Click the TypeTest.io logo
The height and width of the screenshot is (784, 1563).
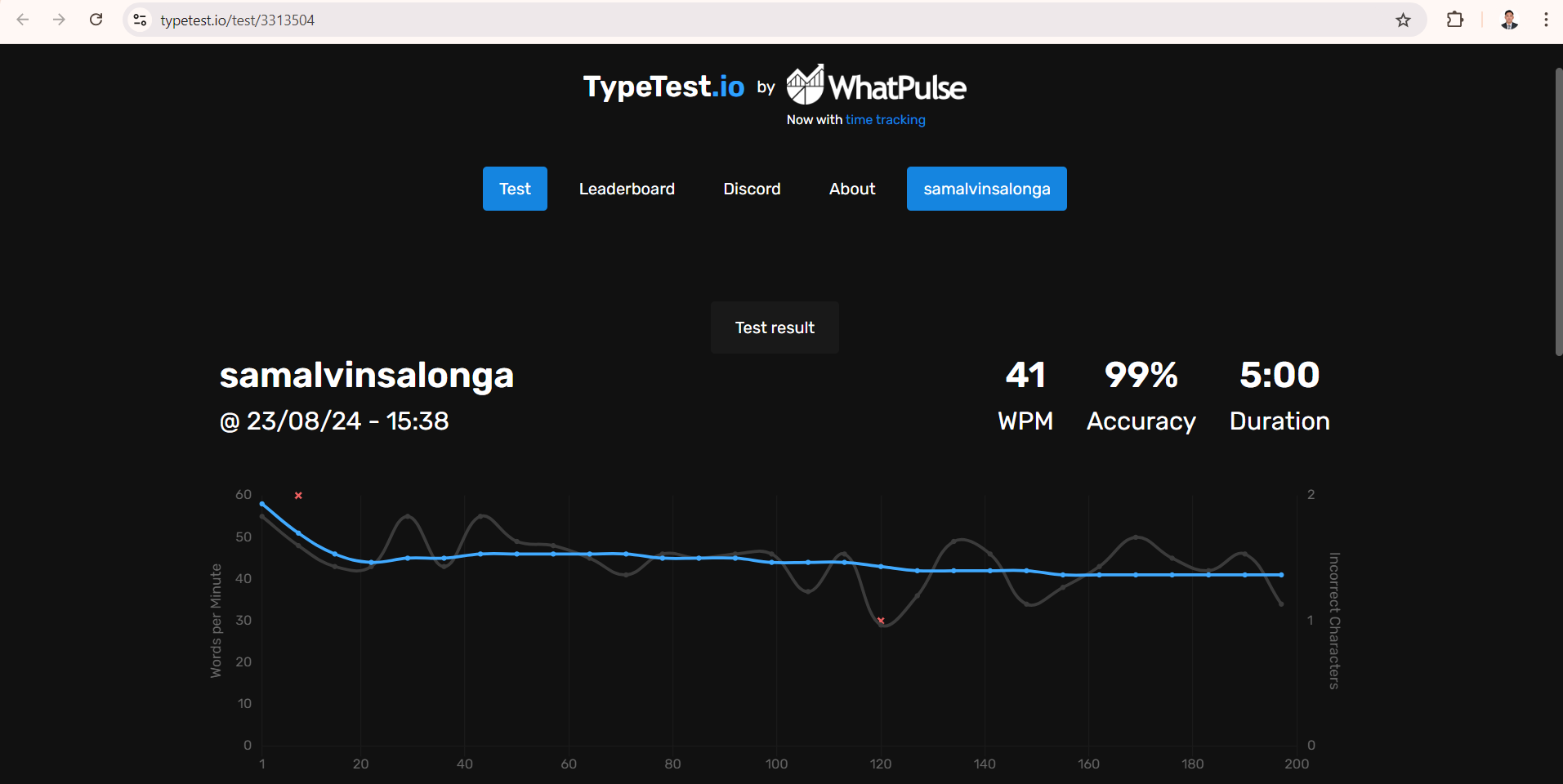click(663, 87)
